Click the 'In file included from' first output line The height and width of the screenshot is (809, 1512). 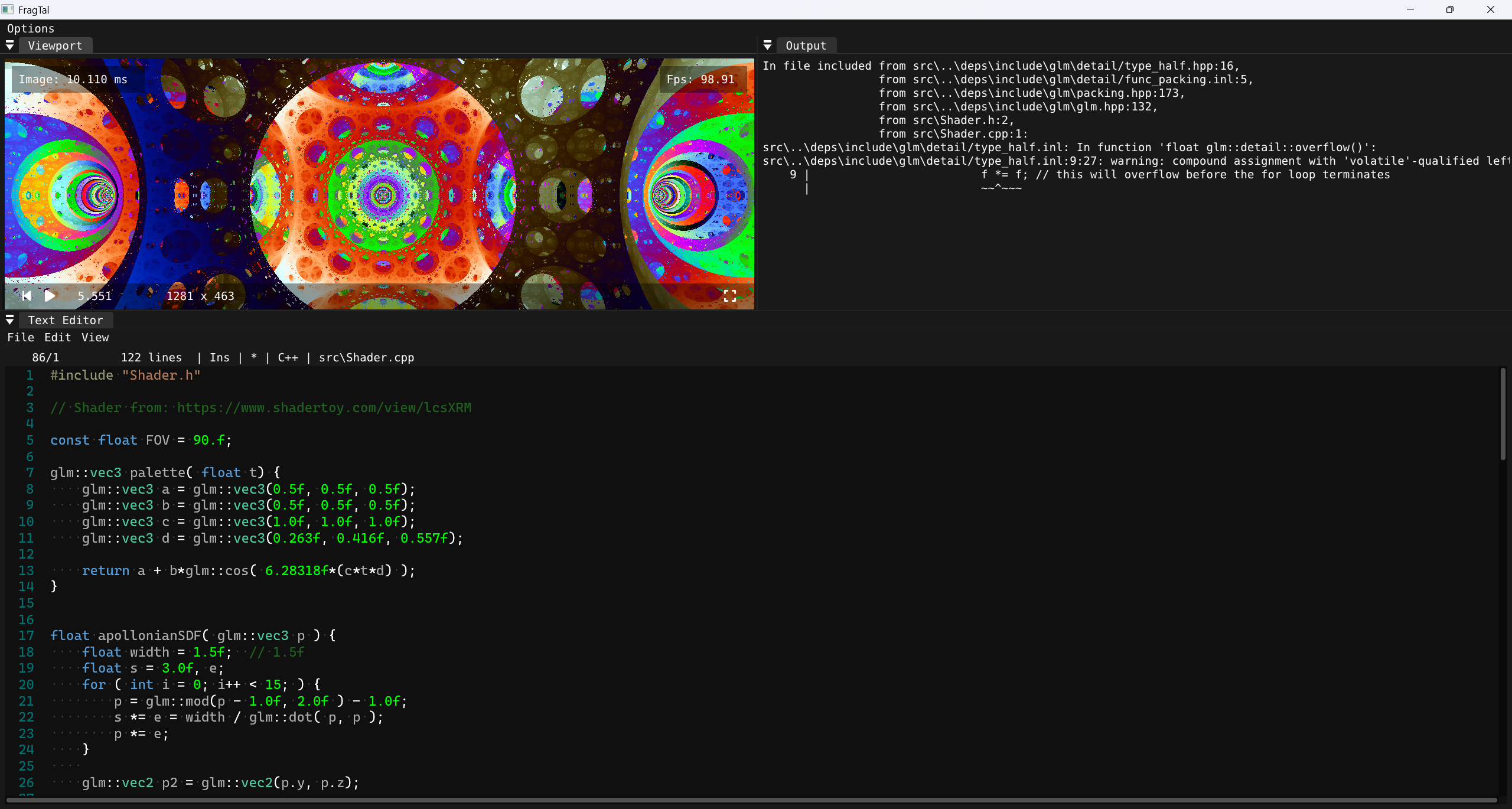[1001, 66]
